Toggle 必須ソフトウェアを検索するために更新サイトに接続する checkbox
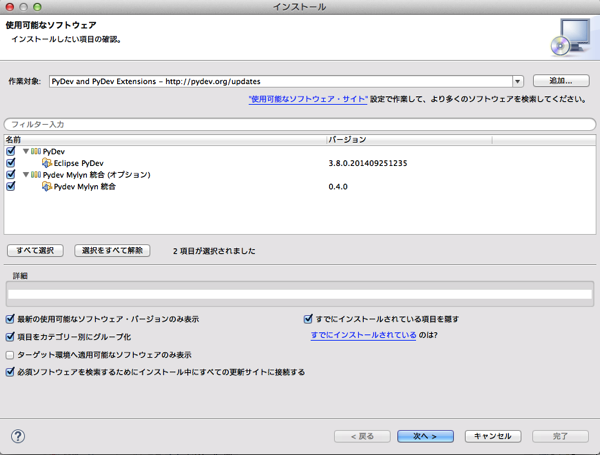Image resolution: width=600 pixels, height=455 pixels. (10, 372)
